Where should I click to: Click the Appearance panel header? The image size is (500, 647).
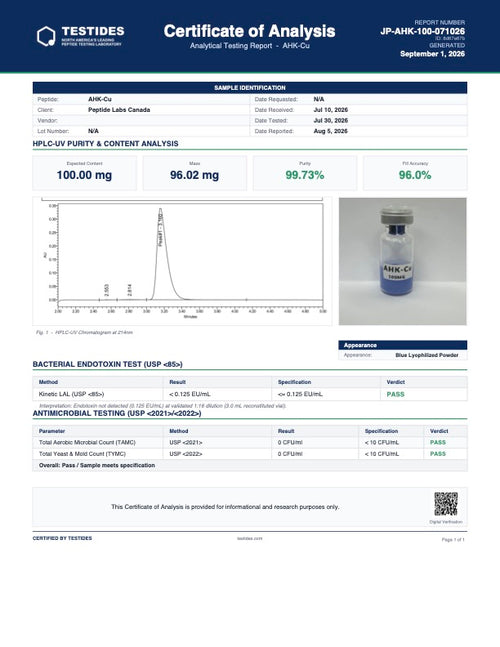[x=403, y=345]
